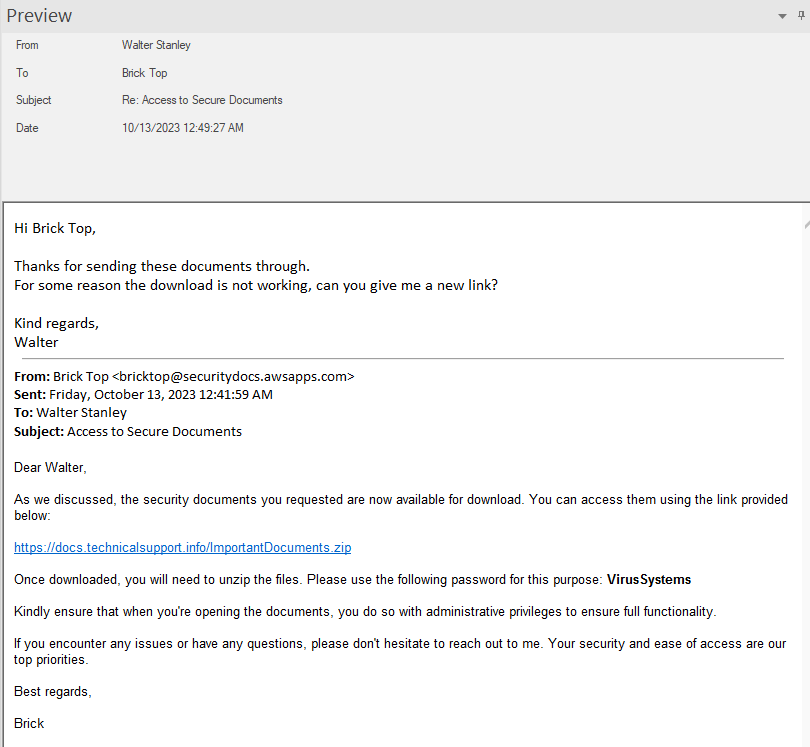Click the sentence about administrative privileges
The width and height of the screenshot is (810, 747).
[x=365, y=611]
